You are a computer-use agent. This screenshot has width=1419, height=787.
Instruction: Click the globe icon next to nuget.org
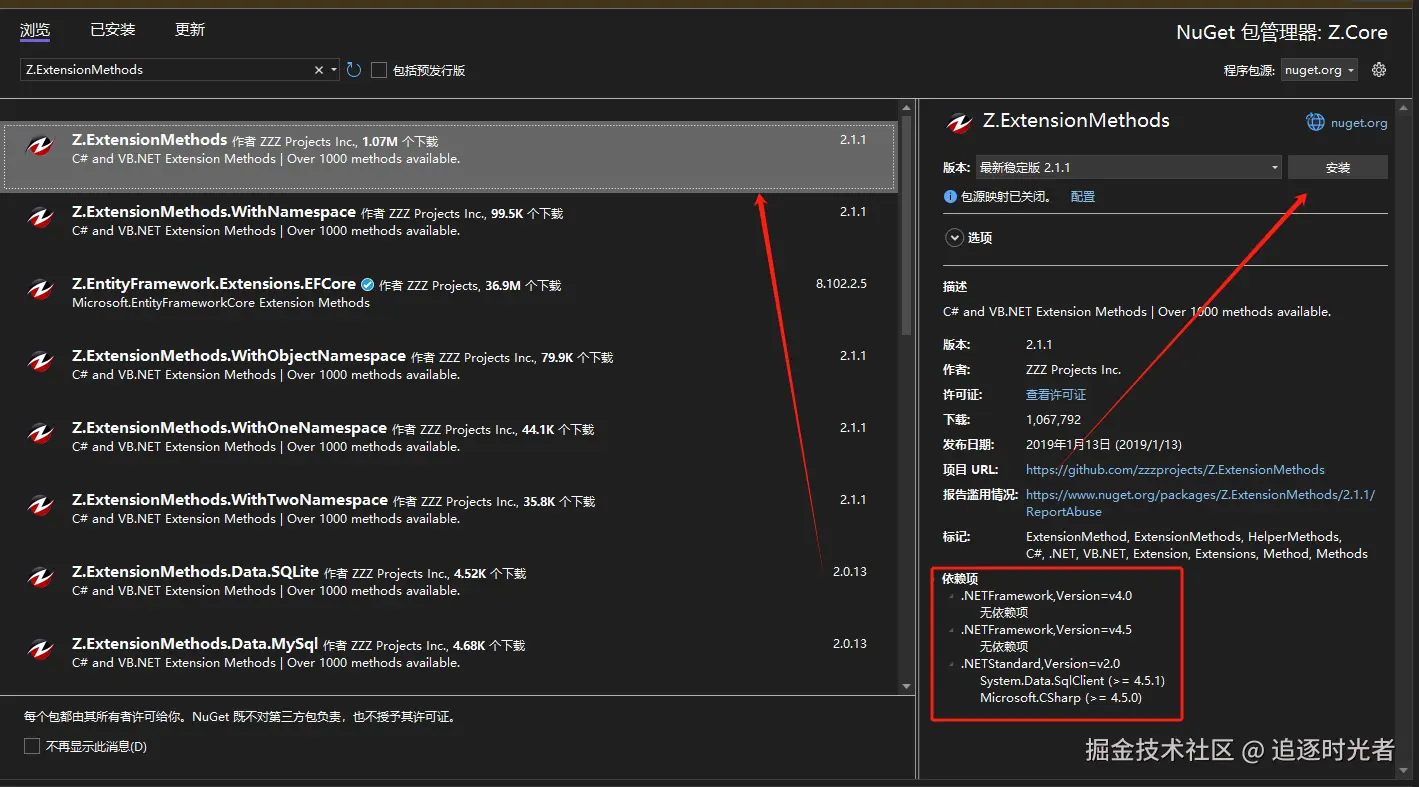pyautogui.click(x=1315, y=122)
